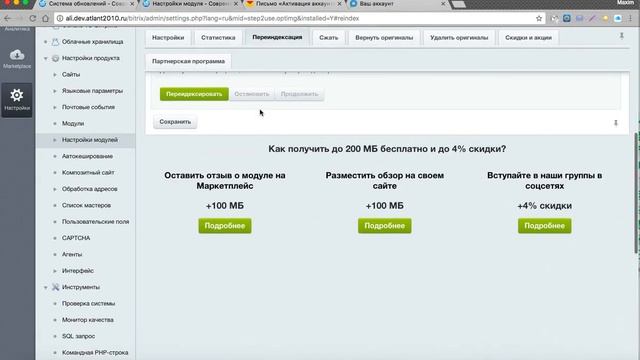Click the site info icon in address bar
The width and height of the screenshot is (640, 360).
60,18
